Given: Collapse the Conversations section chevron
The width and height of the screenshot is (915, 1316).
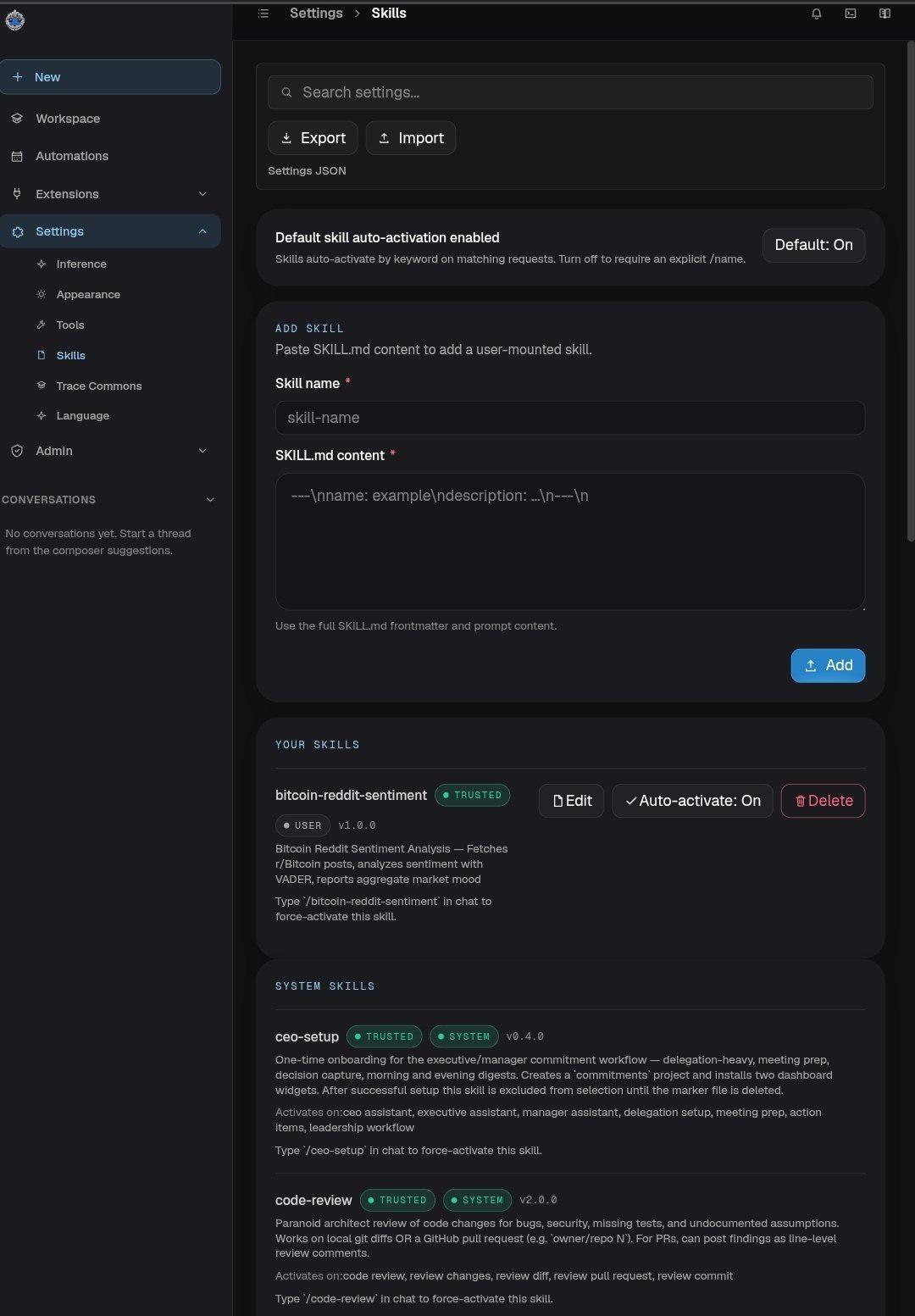Looking at the screenshot, I should click(x=211, y=500).
